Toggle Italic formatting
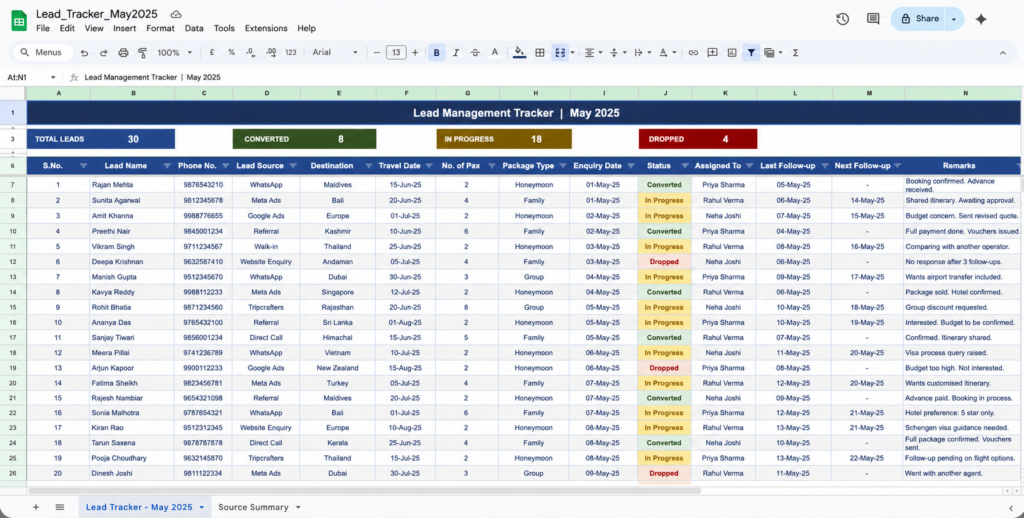Image resolution: width=1024 pixels, height=518 pixels. pyautogui.click(x=456, y=53)
